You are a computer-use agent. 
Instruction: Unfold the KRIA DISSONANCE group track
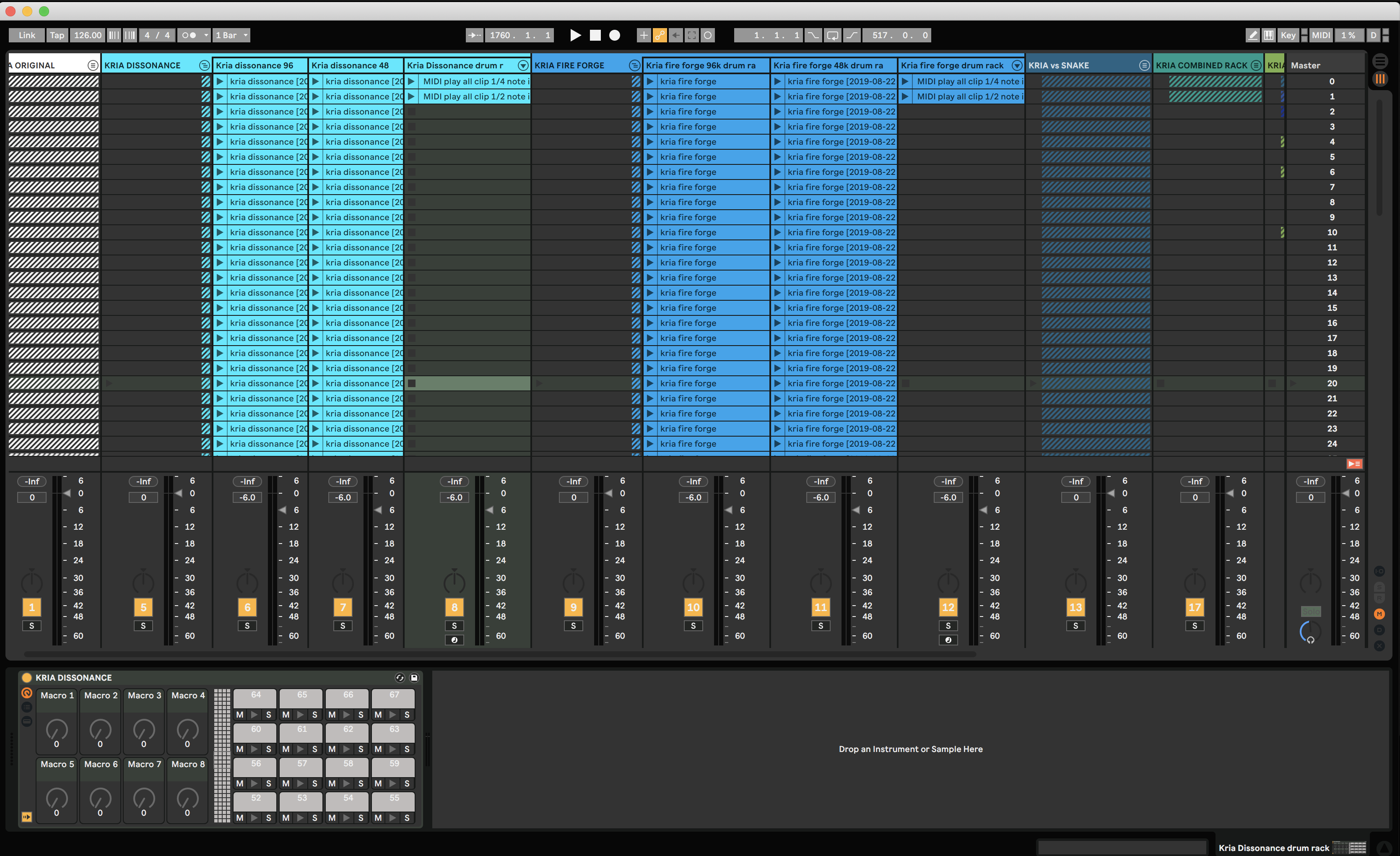(205, 65)
